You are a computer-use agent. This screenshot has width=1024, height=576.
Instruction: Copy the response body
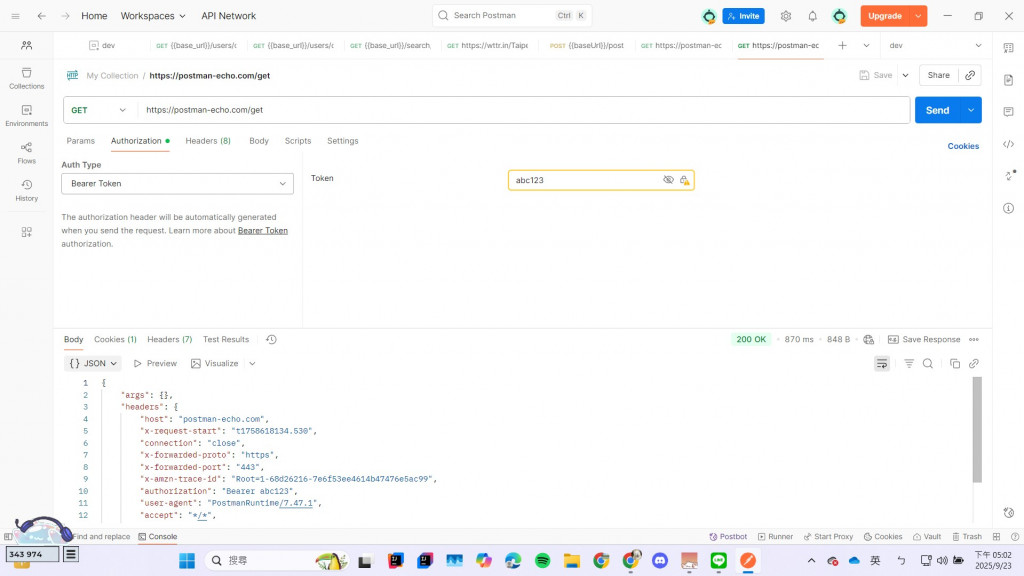(955, 364)
